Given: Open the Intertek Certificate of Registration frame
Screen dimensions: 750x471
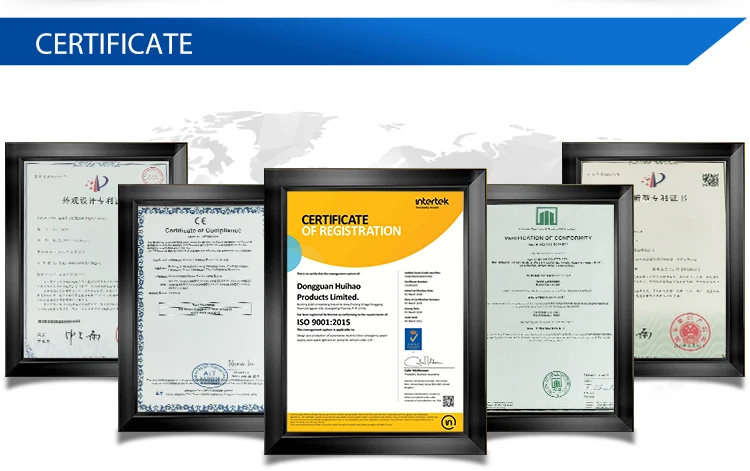Looking at the screenshot, I should 375,312.
